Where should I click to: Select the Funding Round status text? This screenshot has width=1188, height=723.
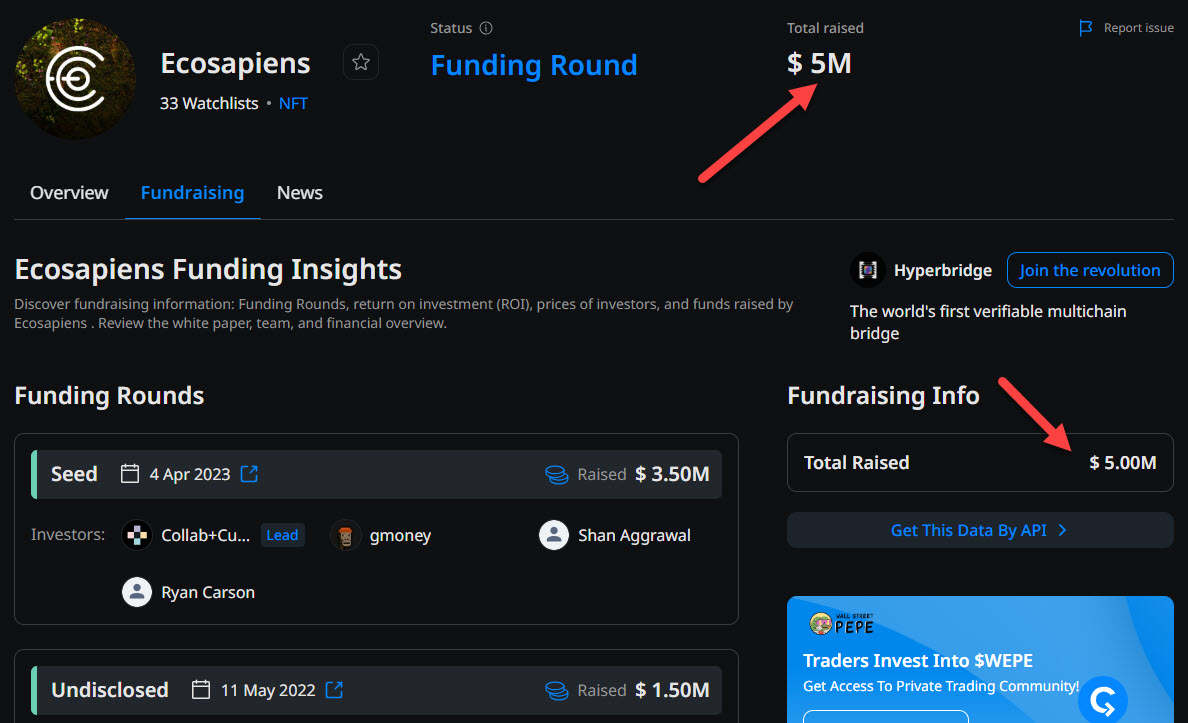point(534,65)
